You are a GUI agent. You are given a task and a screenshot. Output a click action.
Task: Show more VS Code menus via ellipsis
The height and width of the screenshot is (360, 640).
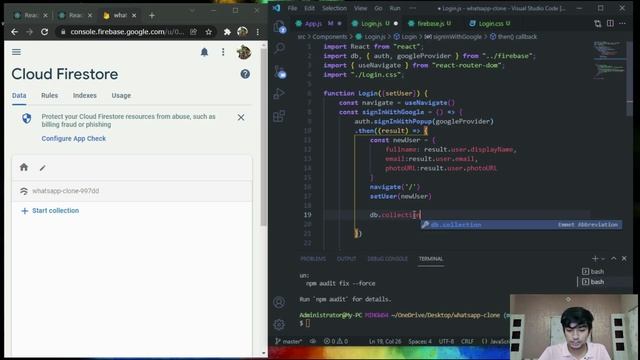click(412, 9)
